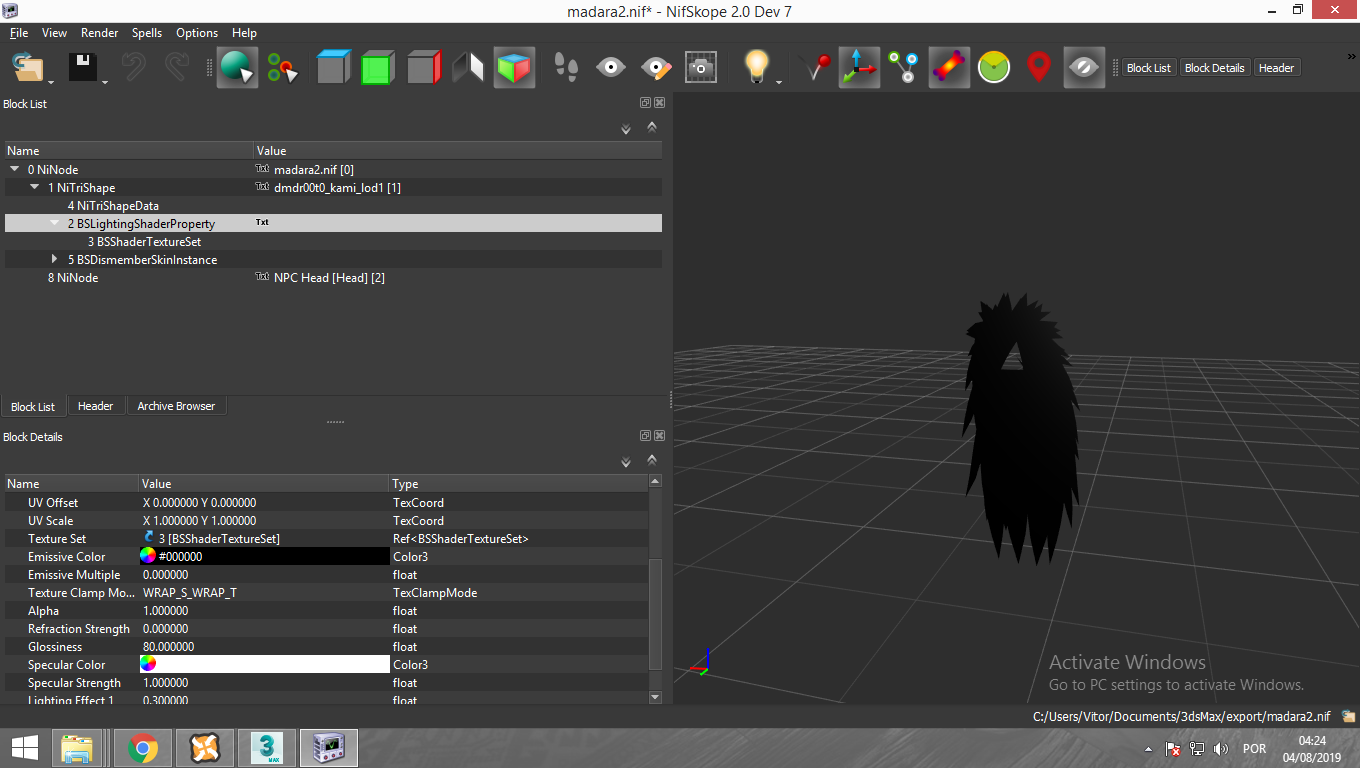This screenshot has height=768, width=1360.
Task: Click the eye with pencil view icon
Action: click(x=656, y=68)
